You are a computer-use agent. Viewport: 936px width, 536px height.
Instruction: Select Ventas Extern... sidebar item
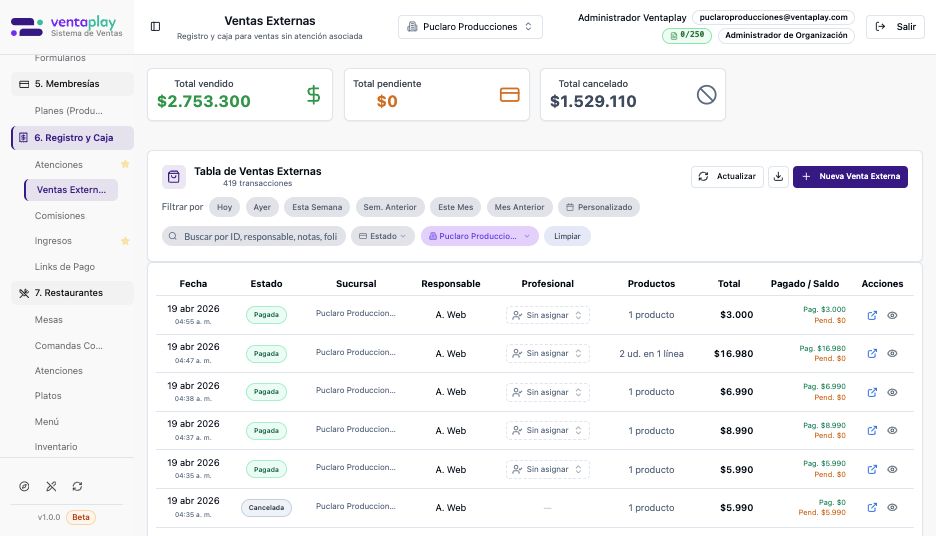point(71,190)
